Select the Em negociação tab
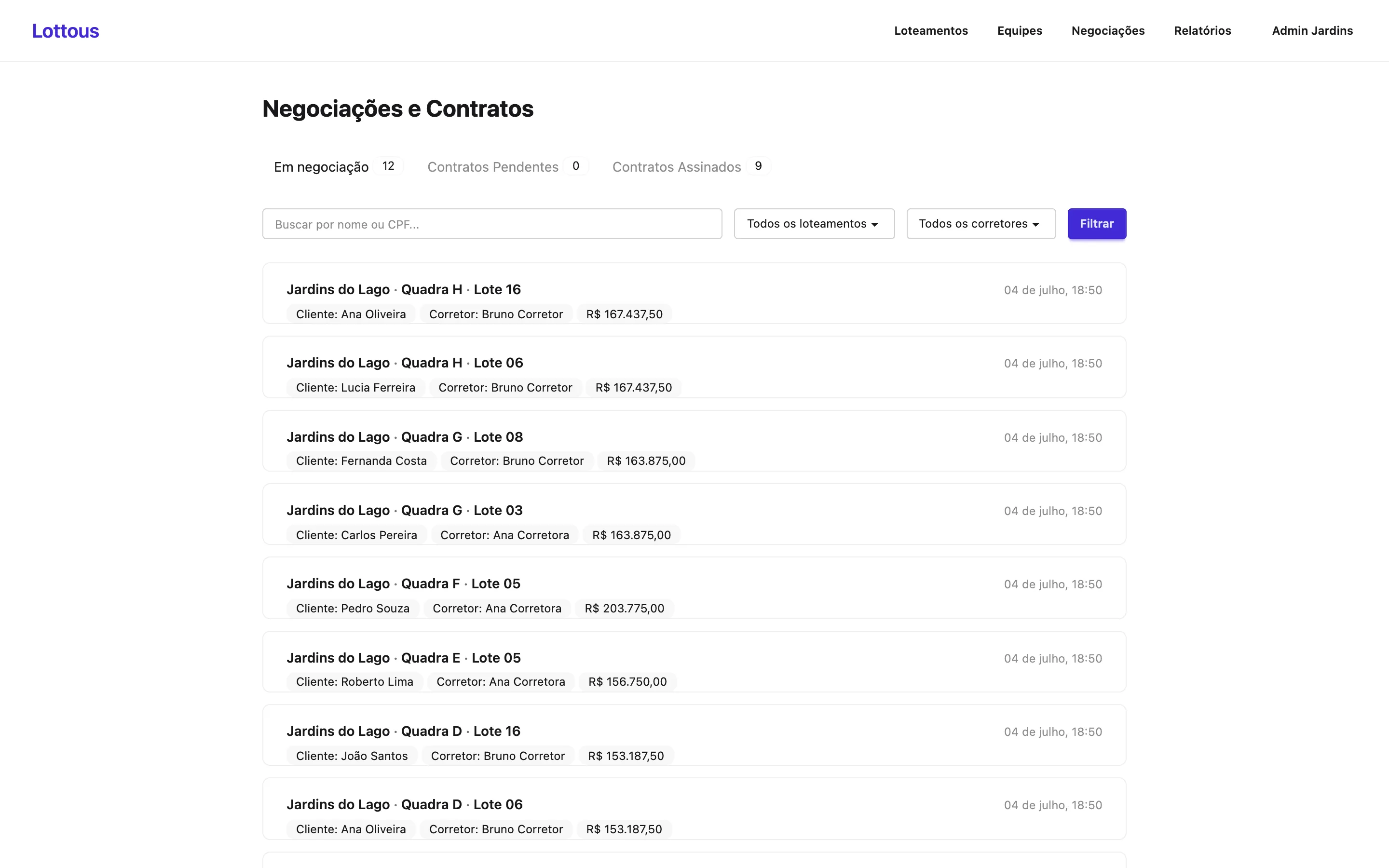 338,166
